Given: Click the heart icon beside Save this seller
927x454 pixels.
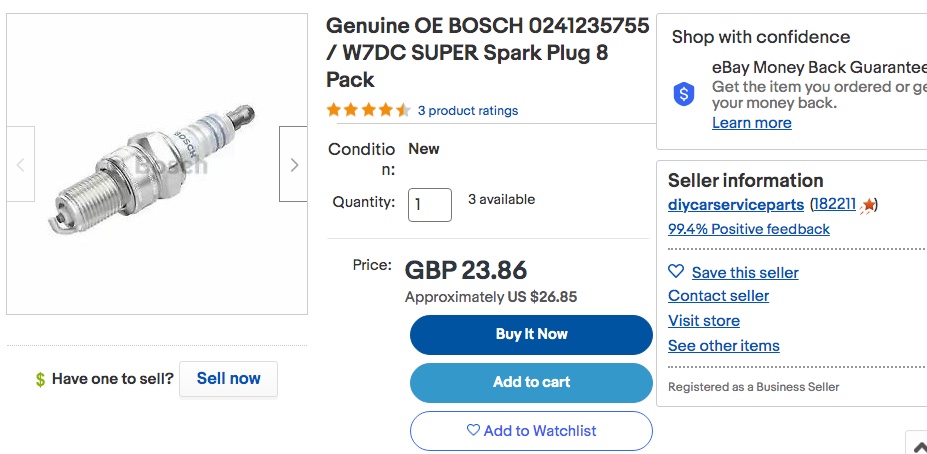Looking at the screenshot, I should [676, 271].
